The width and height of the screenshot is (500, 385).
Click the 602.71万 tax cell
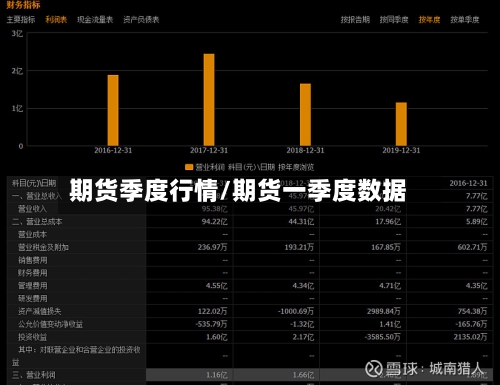point(472,247)
